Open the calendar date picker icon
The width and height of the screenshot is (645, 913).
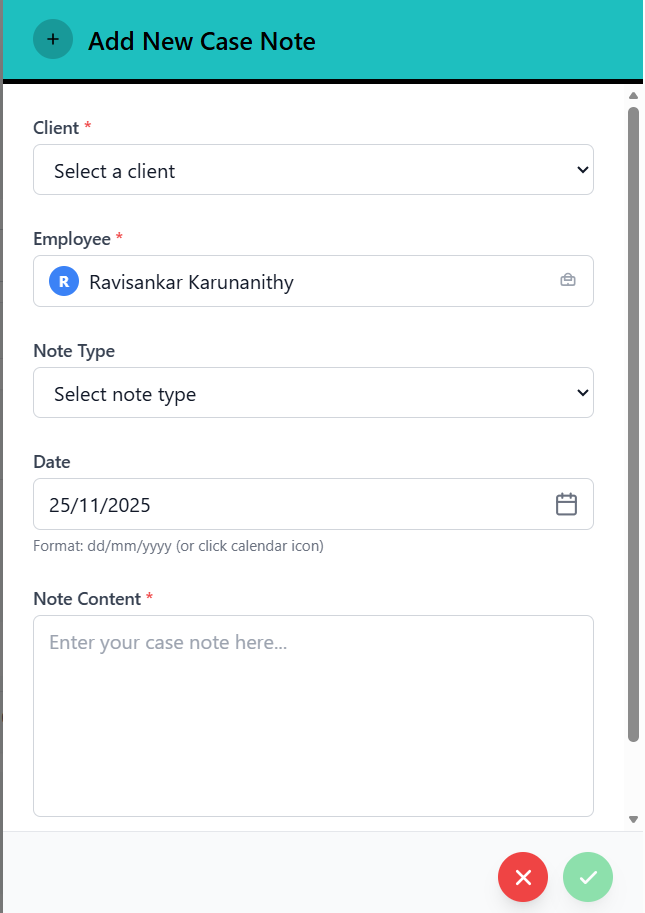coord(566,504)
